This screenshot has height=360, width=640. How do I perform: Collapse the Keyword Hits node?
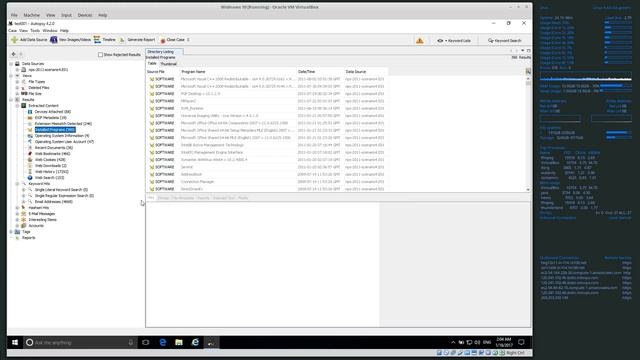(x=17, y=184)
